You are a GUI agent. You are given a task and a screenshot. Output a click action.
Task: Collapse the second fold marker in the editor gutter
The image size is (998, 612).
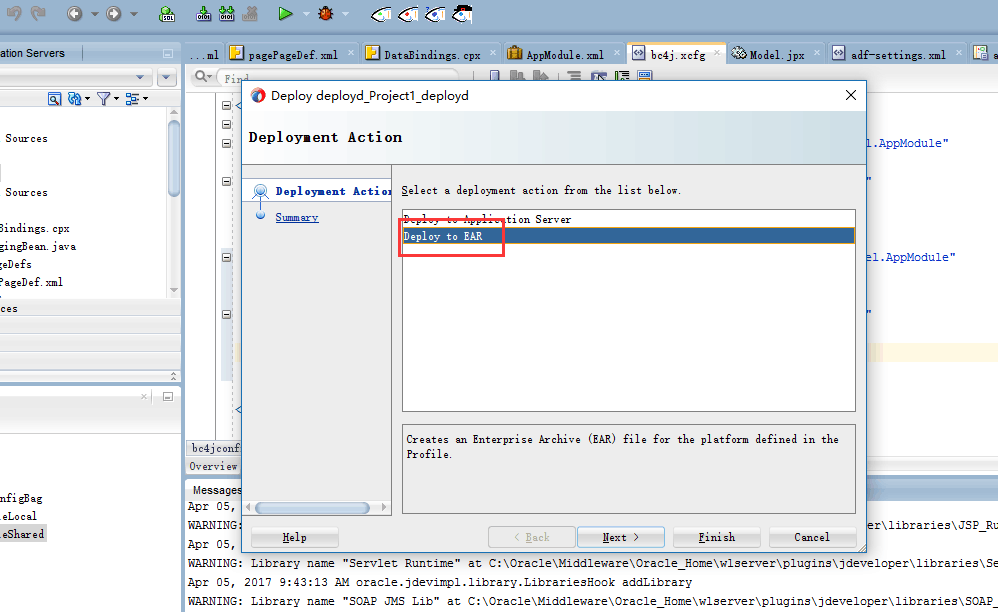coord(227,125)
